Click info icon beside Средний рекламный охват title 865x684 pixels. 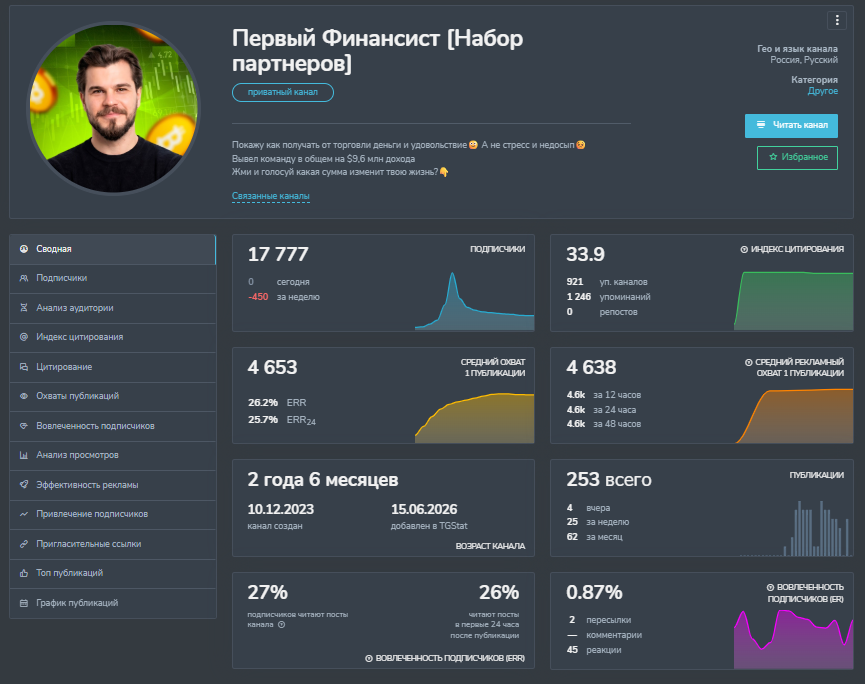pyautogui.click(x=749, y=362)
